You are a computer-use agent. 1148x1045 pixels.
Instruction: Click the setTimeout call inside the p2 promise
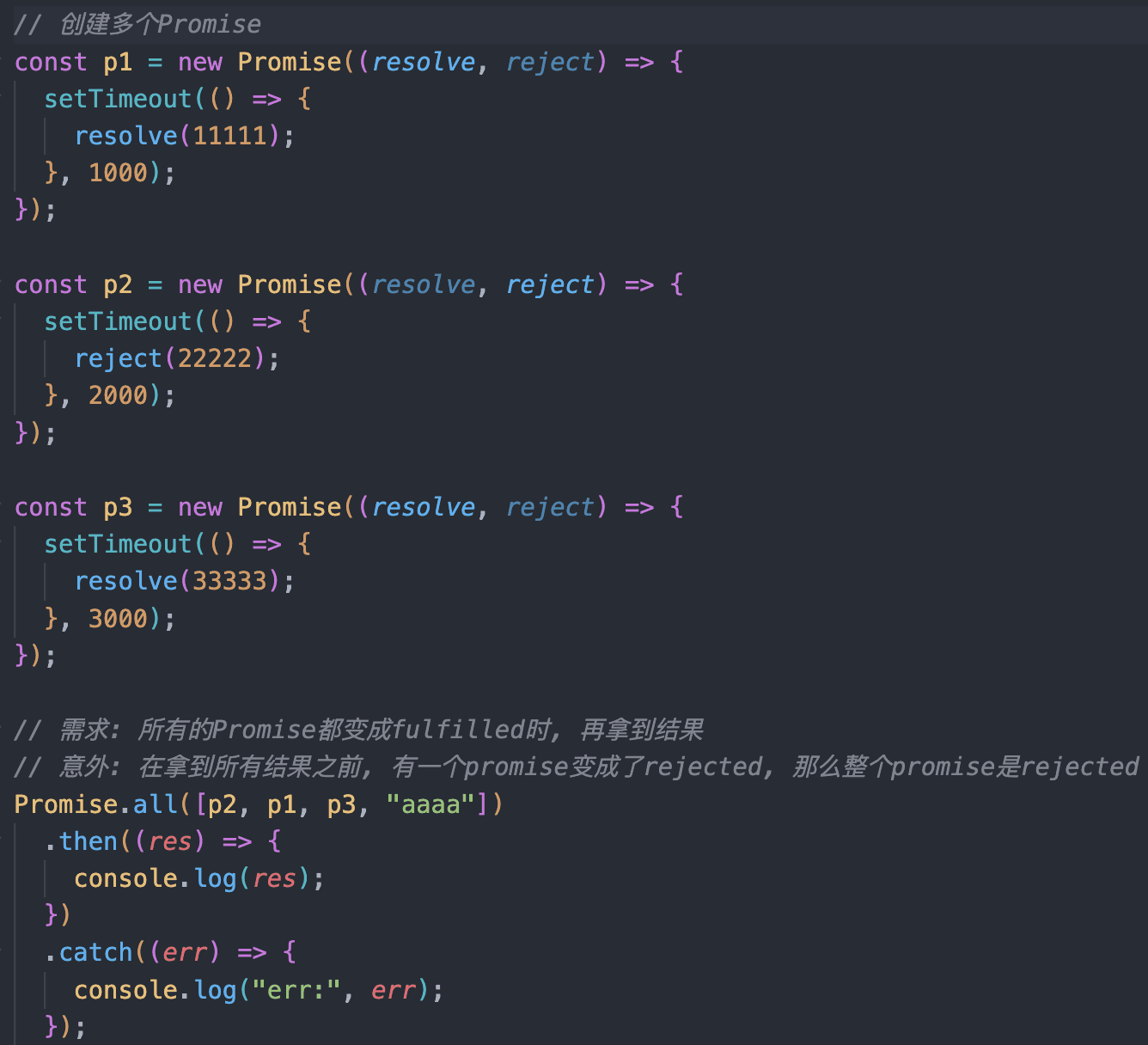118,321
